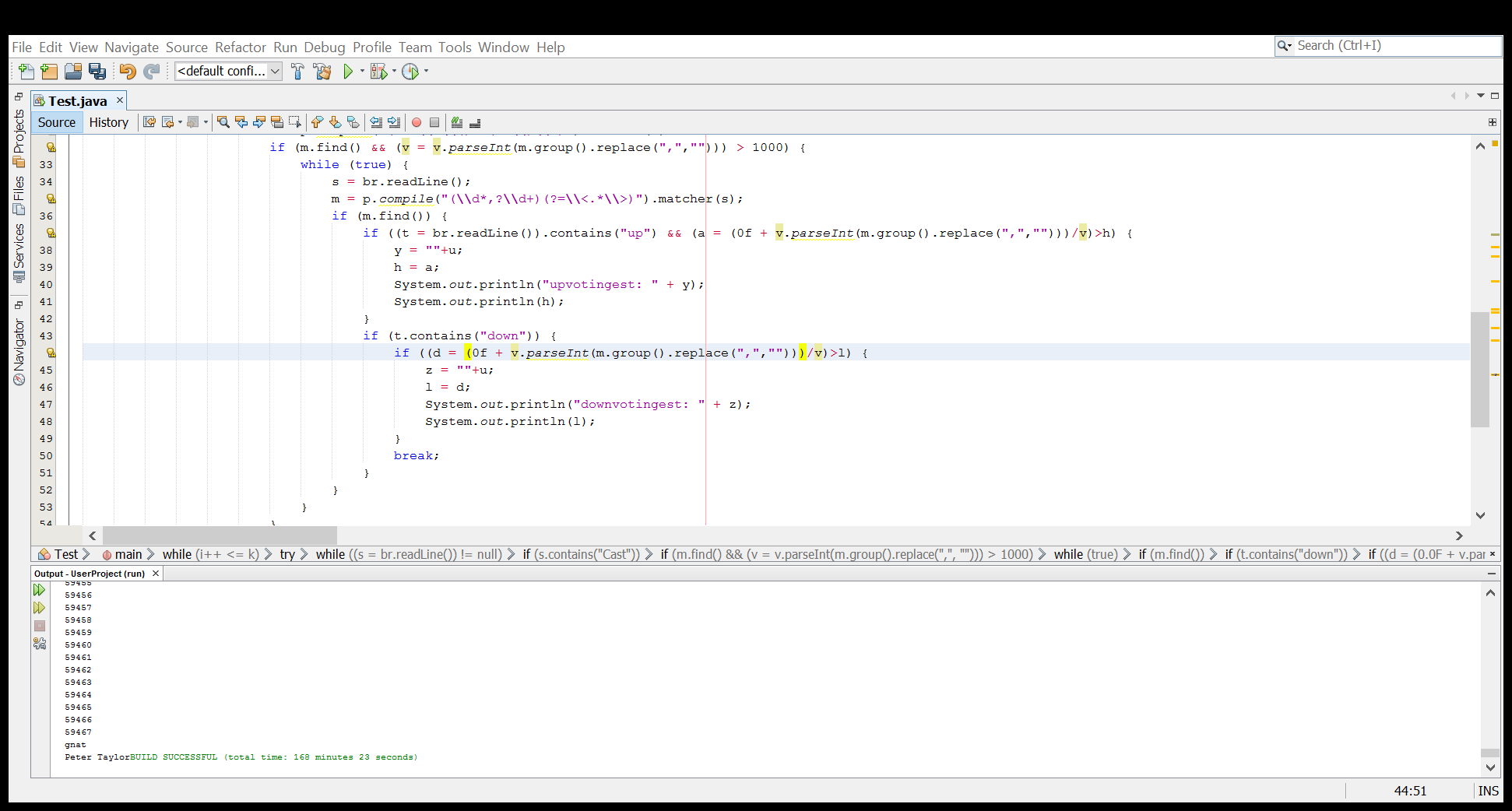Click the editor vertical scrollbar thumb
Viewport: 1512px width, 811px height.
tap(1480, 370)
